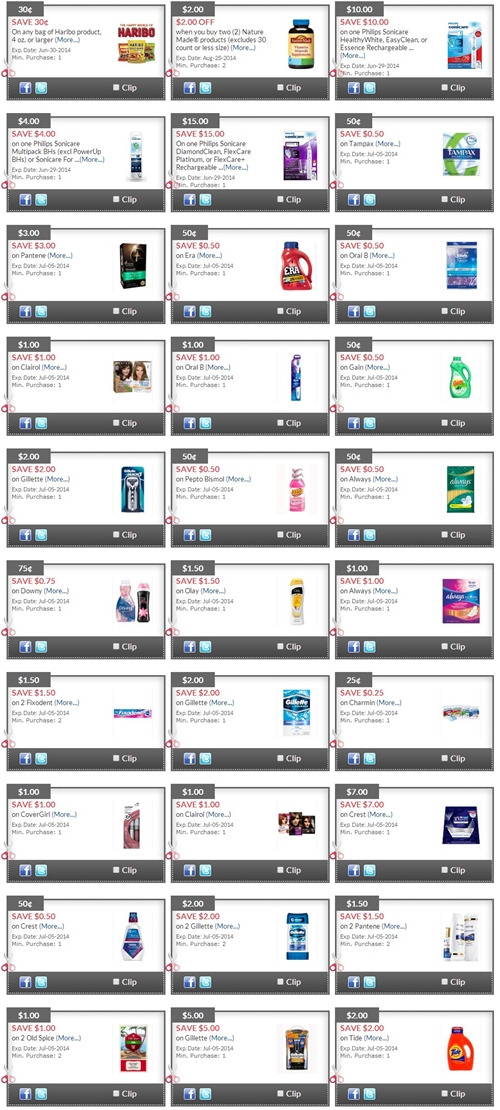Clip the Old Spice coupon checkbox
Image resolution: width=500 pixels, height=1110 pixels.
click(x=116, y=1094)
